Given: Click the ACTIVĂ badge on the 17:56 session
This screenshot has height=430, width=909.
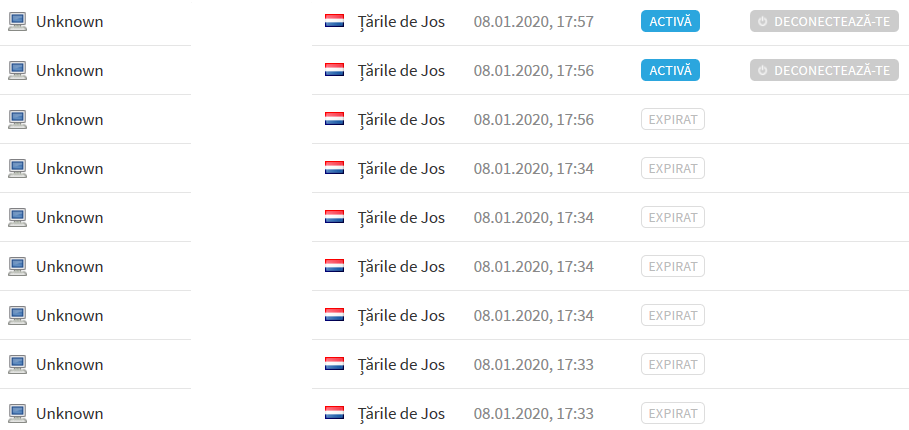Looking at the screenshot, I should click(670, 70).
